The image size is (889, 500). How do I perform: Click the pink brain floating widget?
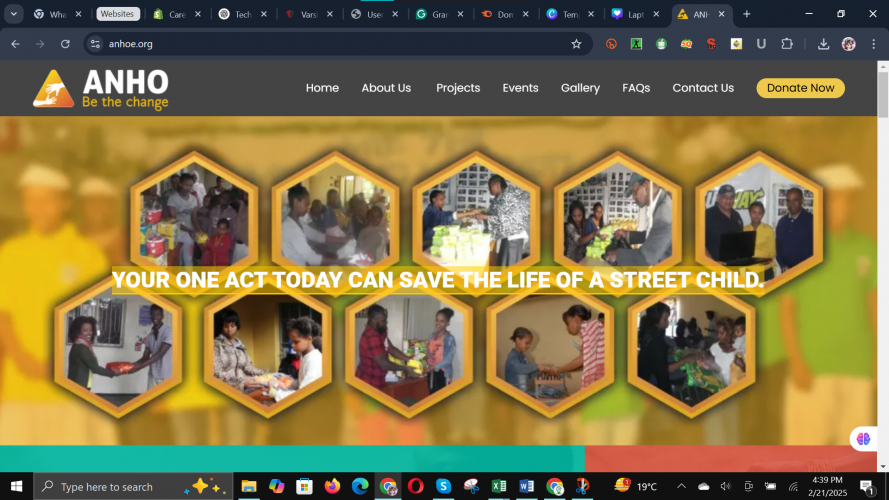pos(863,439)
